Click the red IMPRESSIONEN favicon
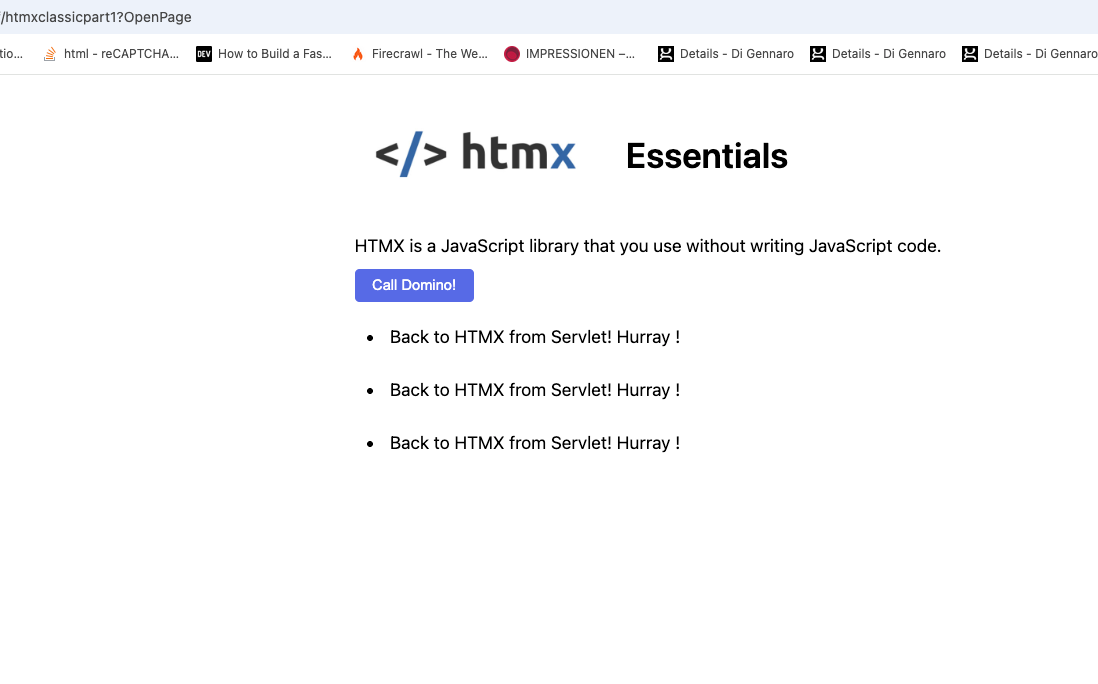The width and height of the screenshot is (1098, 684). pos(512,54)
